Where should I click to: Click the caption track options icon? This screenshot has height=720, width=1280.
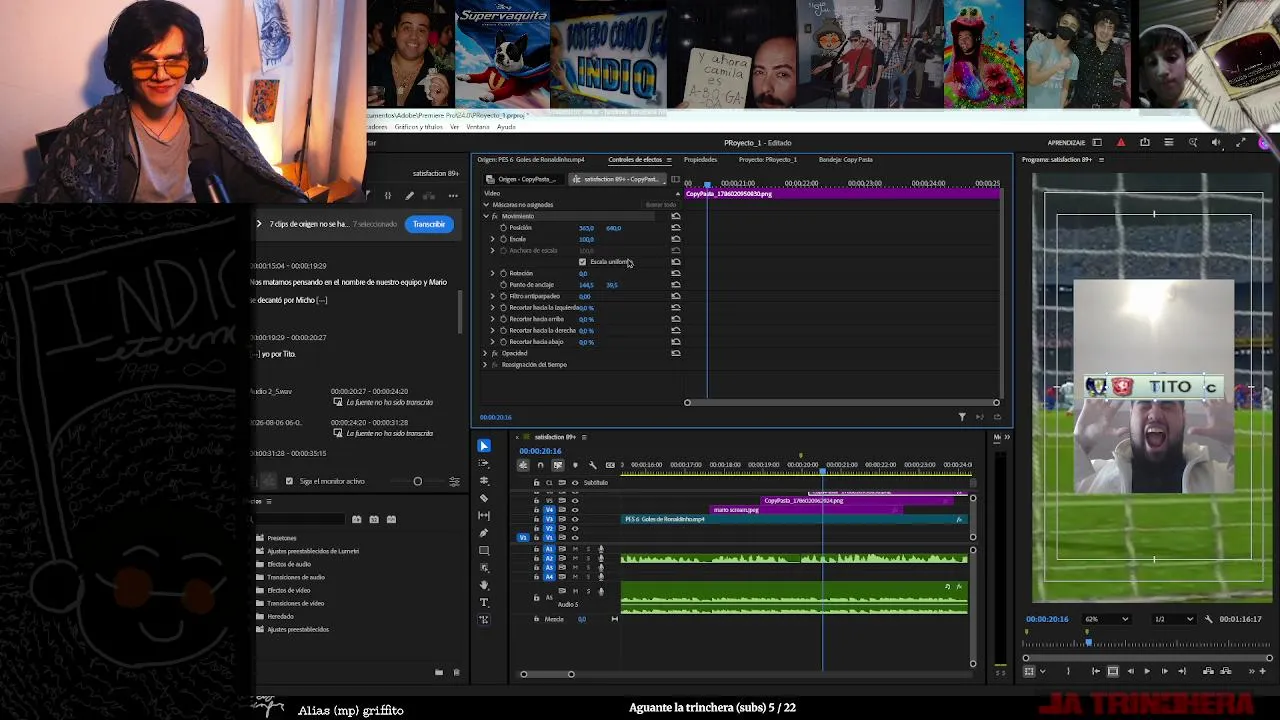click(x=610, y=465)
